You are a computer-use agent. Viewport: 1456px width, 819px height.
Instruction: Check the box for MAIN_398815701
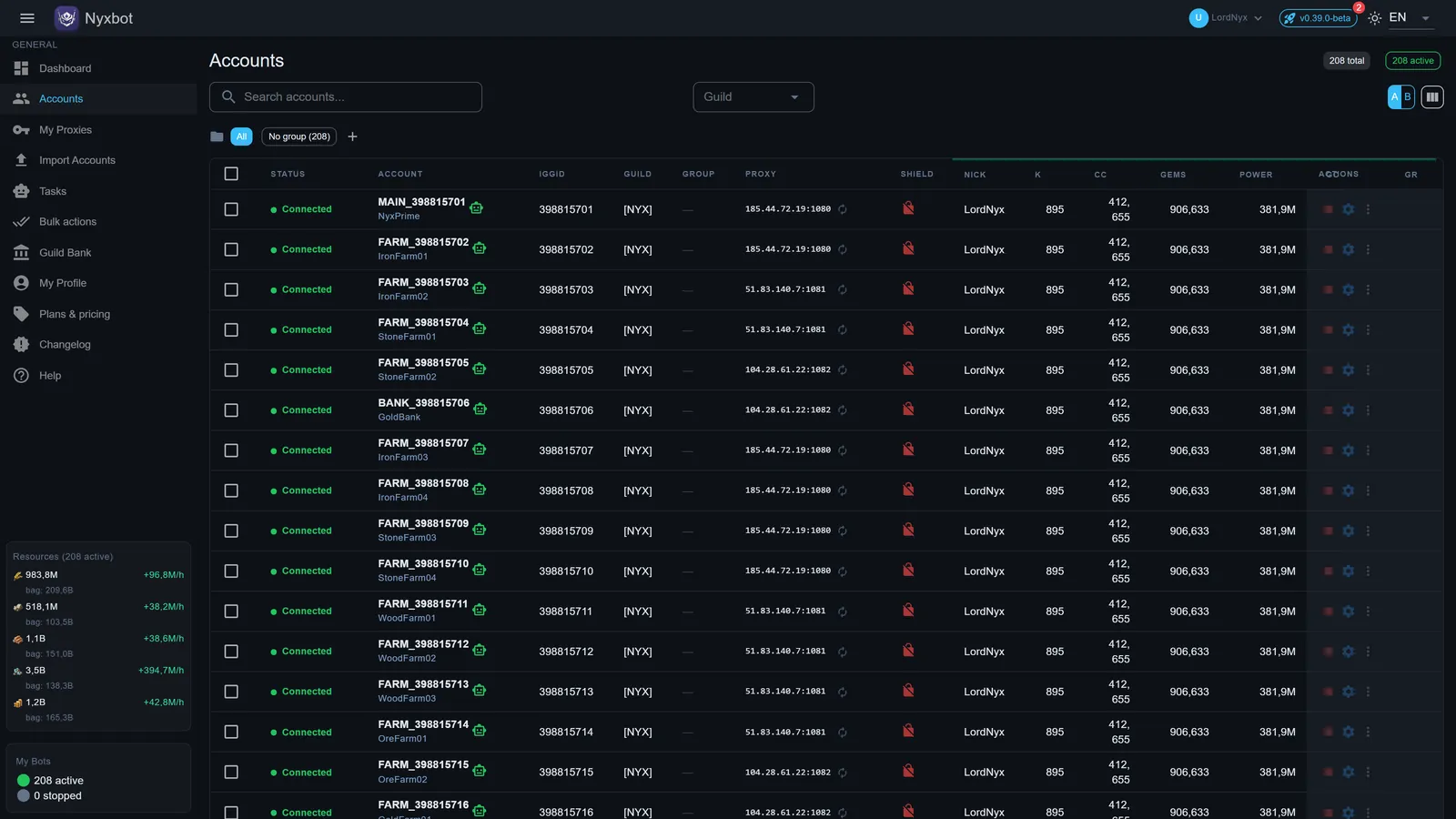(231, 209)
